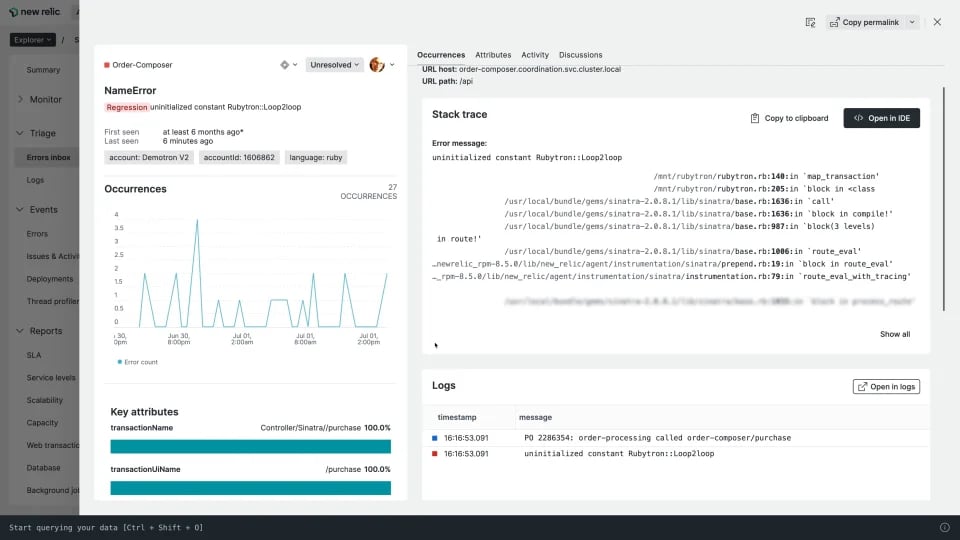The image size is (960, 540).
Task: Open SLA report in sidebar
Action: [34, 355]
